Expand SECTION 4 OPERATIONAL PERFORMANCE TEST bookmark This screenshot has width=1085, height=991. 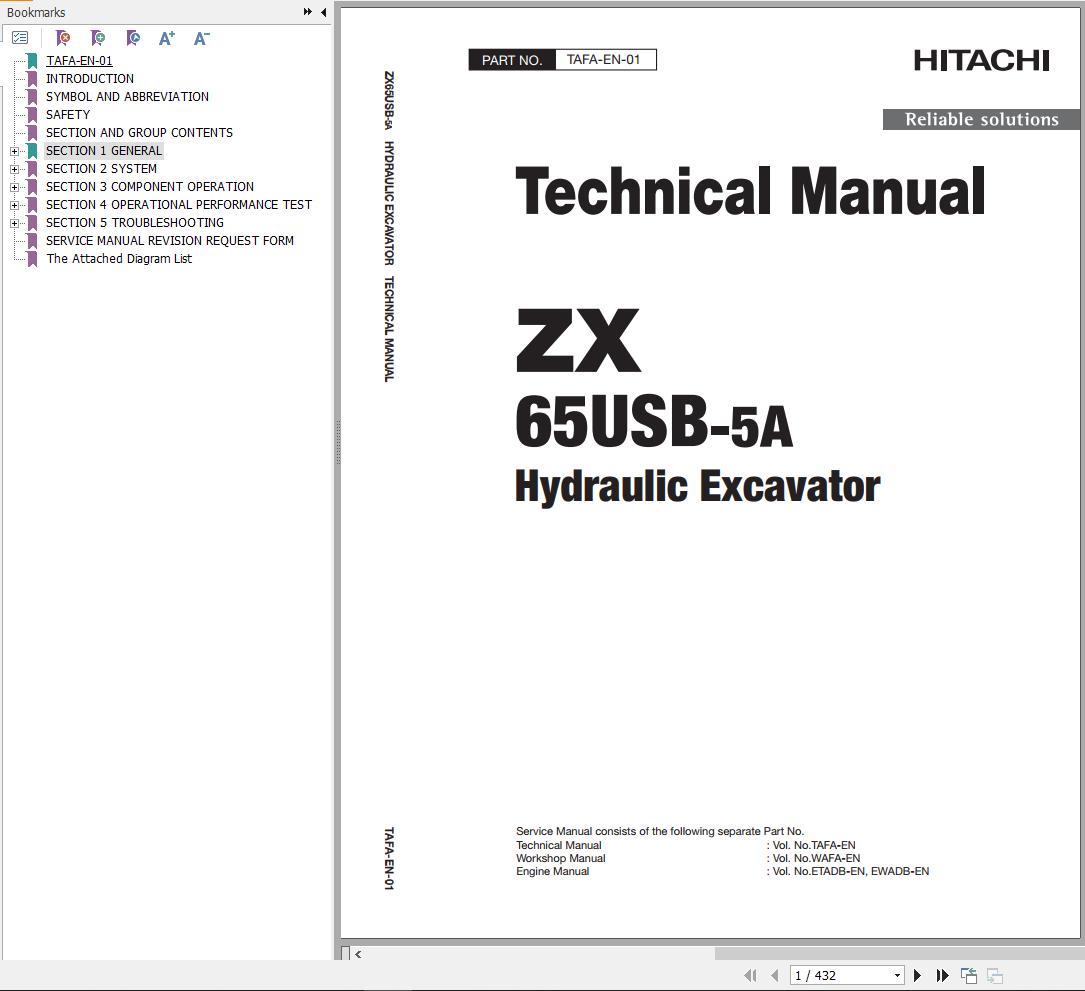pos(15,205)
